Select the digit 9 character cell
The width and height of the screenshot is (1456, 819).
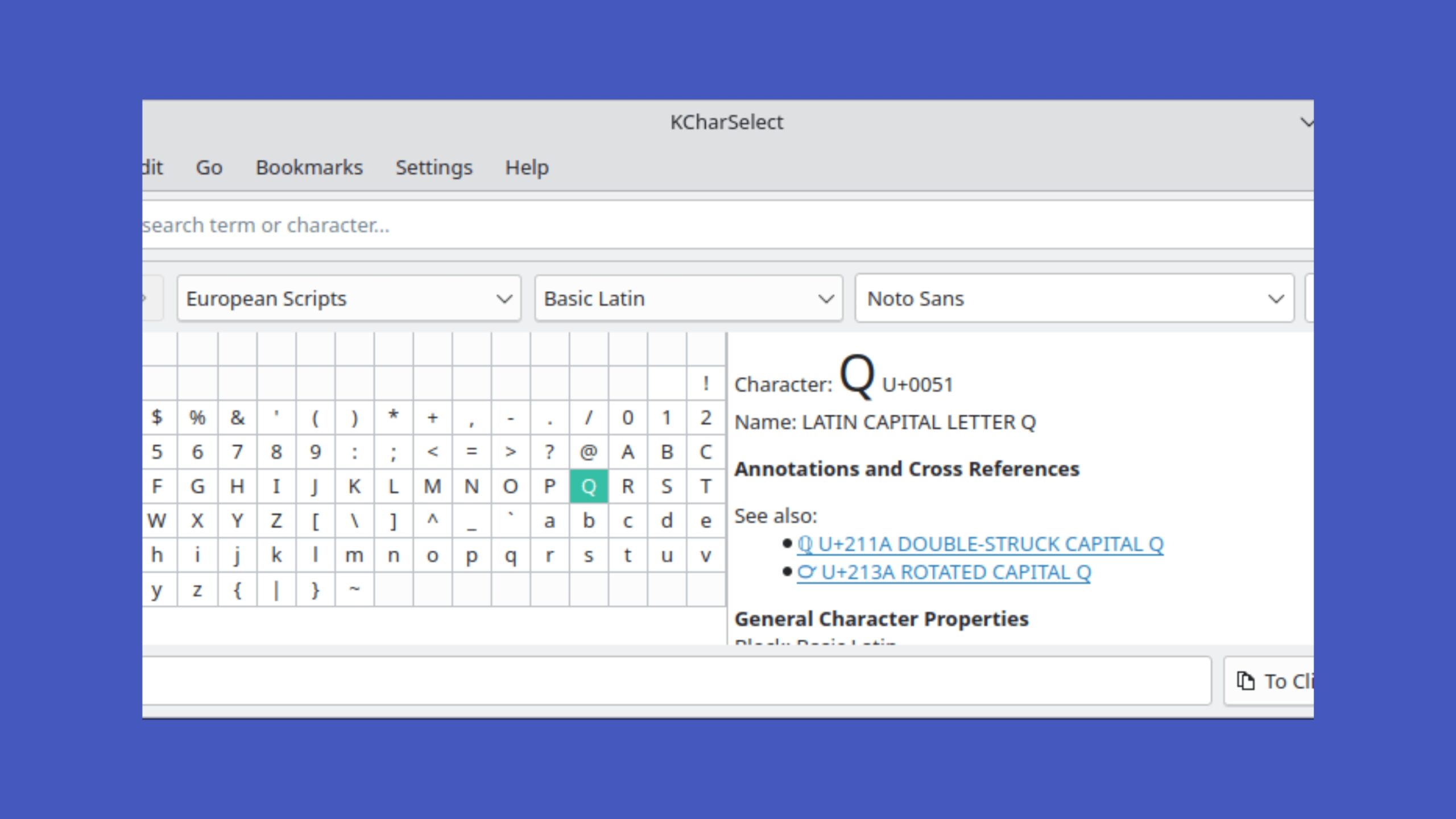coord(315,452)
